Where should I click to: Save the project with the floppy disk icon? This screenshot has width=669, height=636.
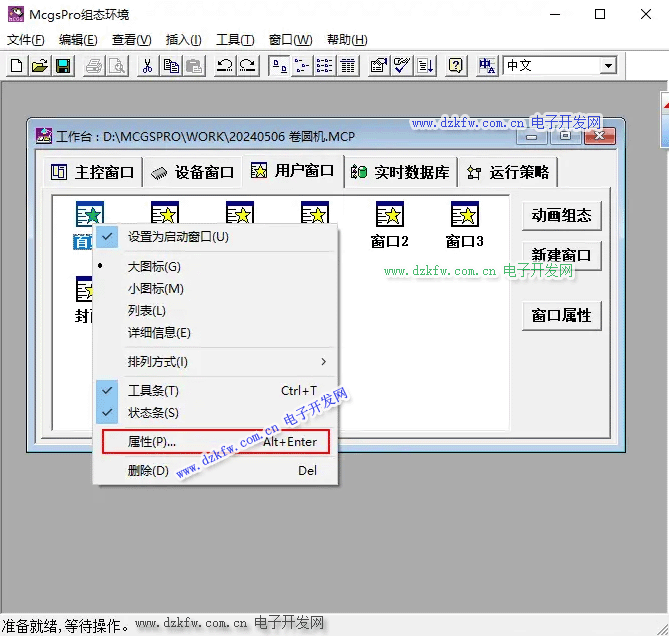(62, 66)
